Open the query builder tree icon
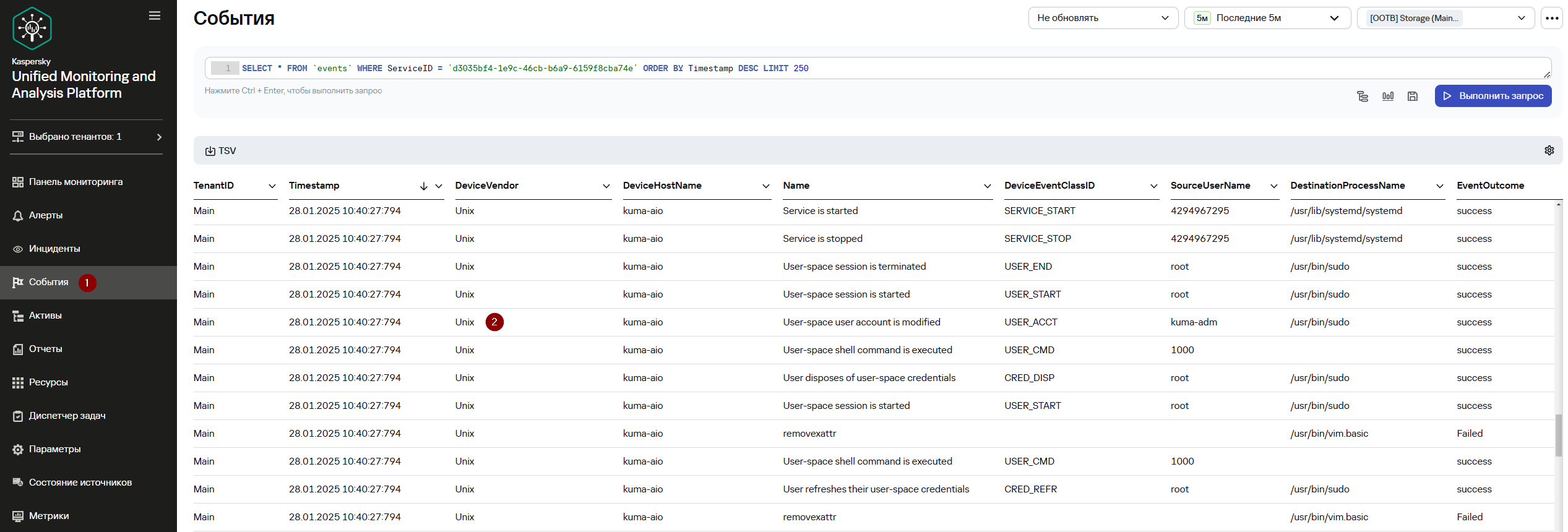 click(x=1363, y=96)
